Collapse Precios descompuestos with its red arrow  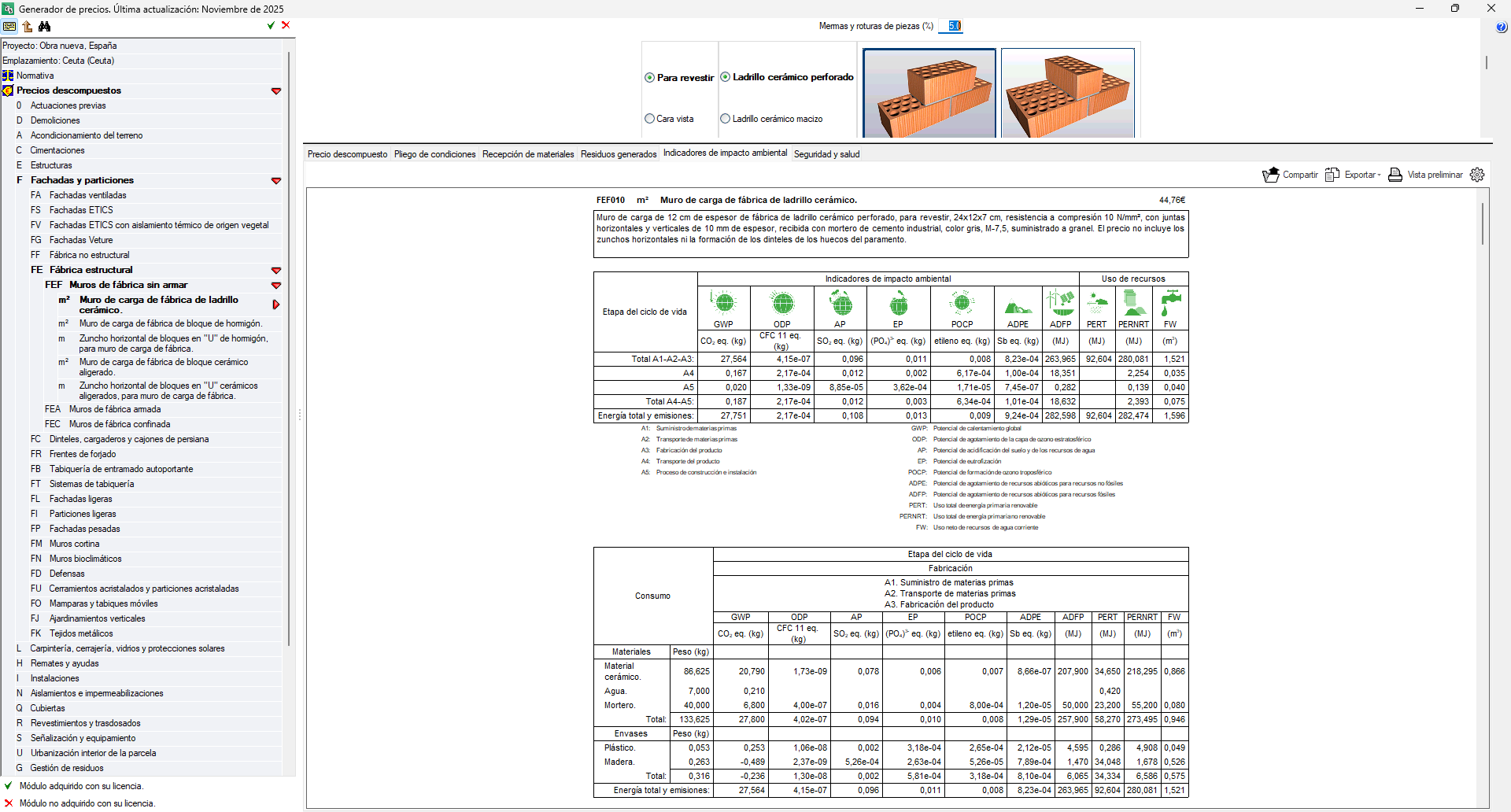(x=276, y=91)
